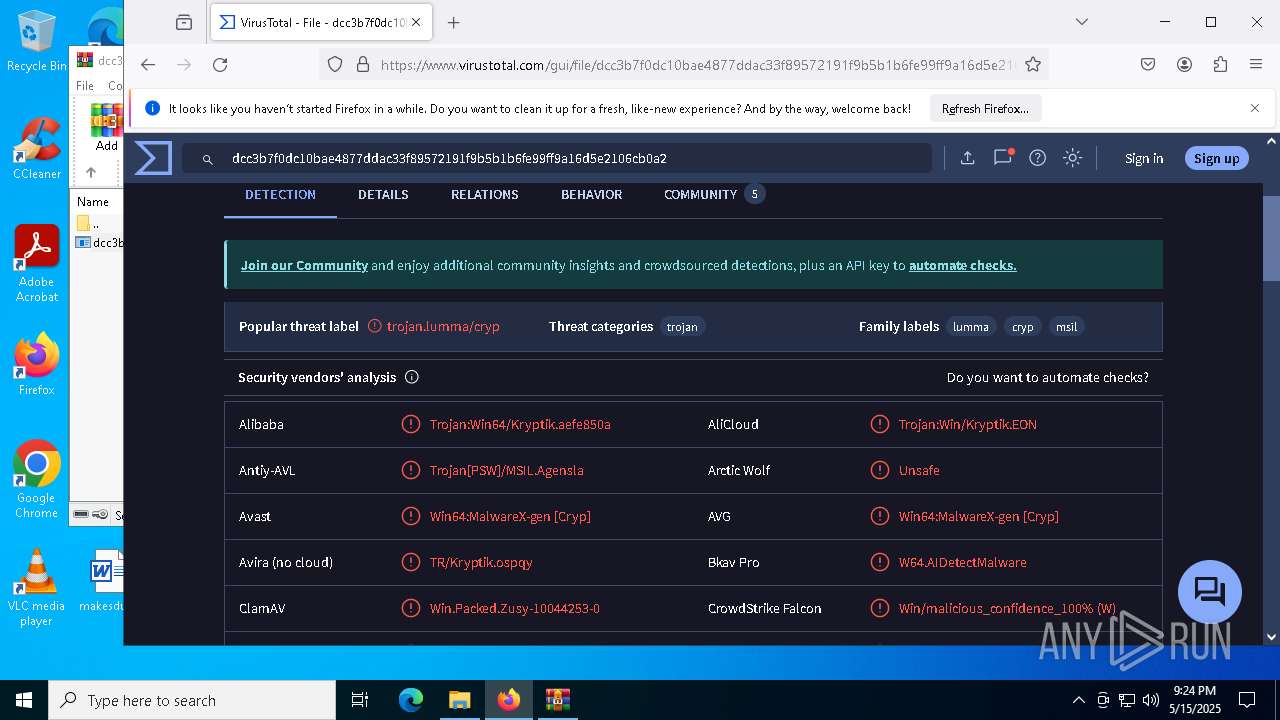Click the page vertical scrollbar thumb

(x=1271, y=238)
